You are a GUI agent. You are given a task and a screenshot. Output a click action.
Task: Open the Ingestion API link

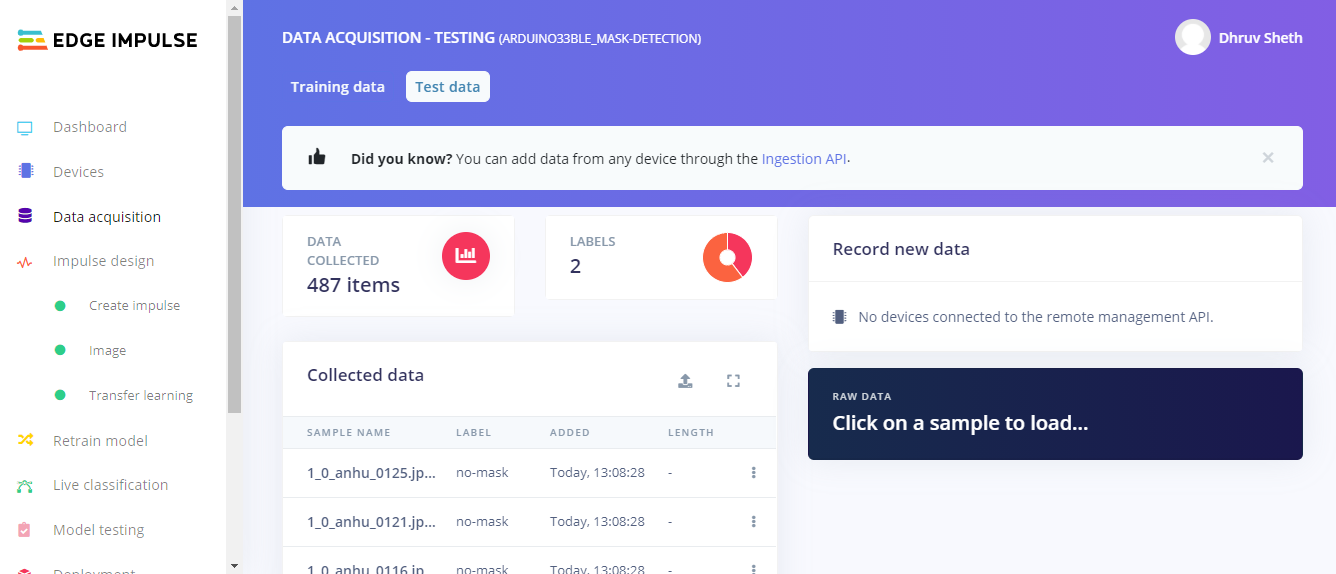[804, 158]
